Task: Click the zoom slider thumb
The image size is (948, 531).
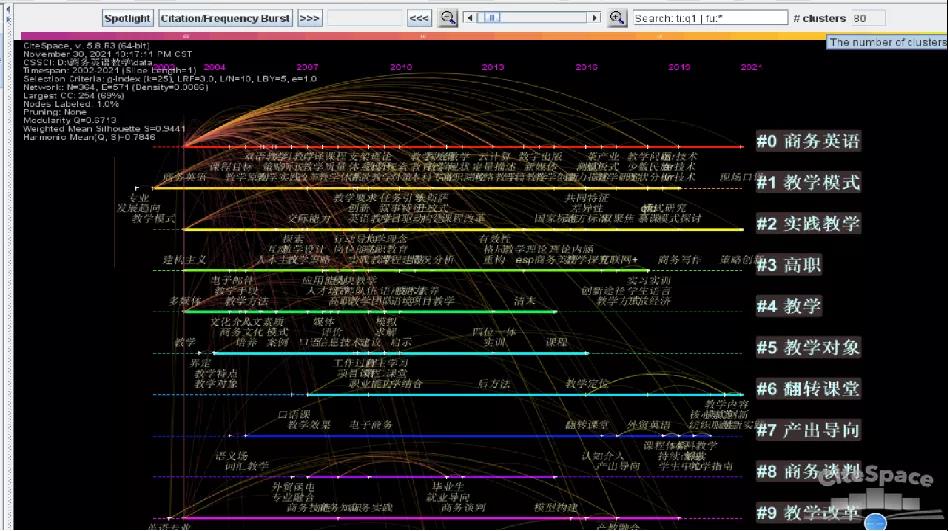Action: (490, 18)
